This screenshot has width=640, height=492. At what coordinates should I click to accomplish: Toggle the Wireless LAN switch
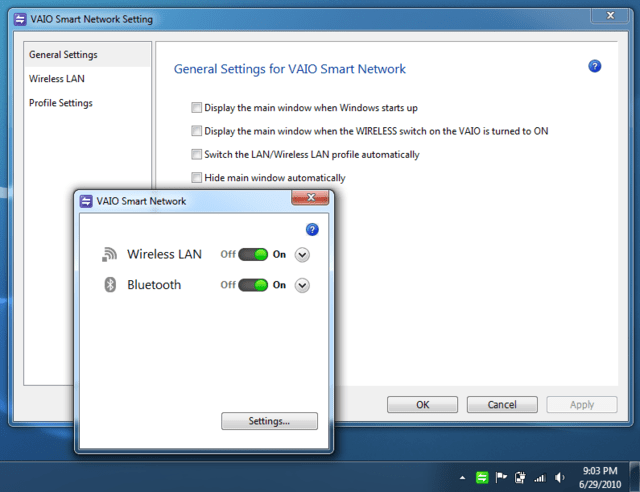pos(253,254)
